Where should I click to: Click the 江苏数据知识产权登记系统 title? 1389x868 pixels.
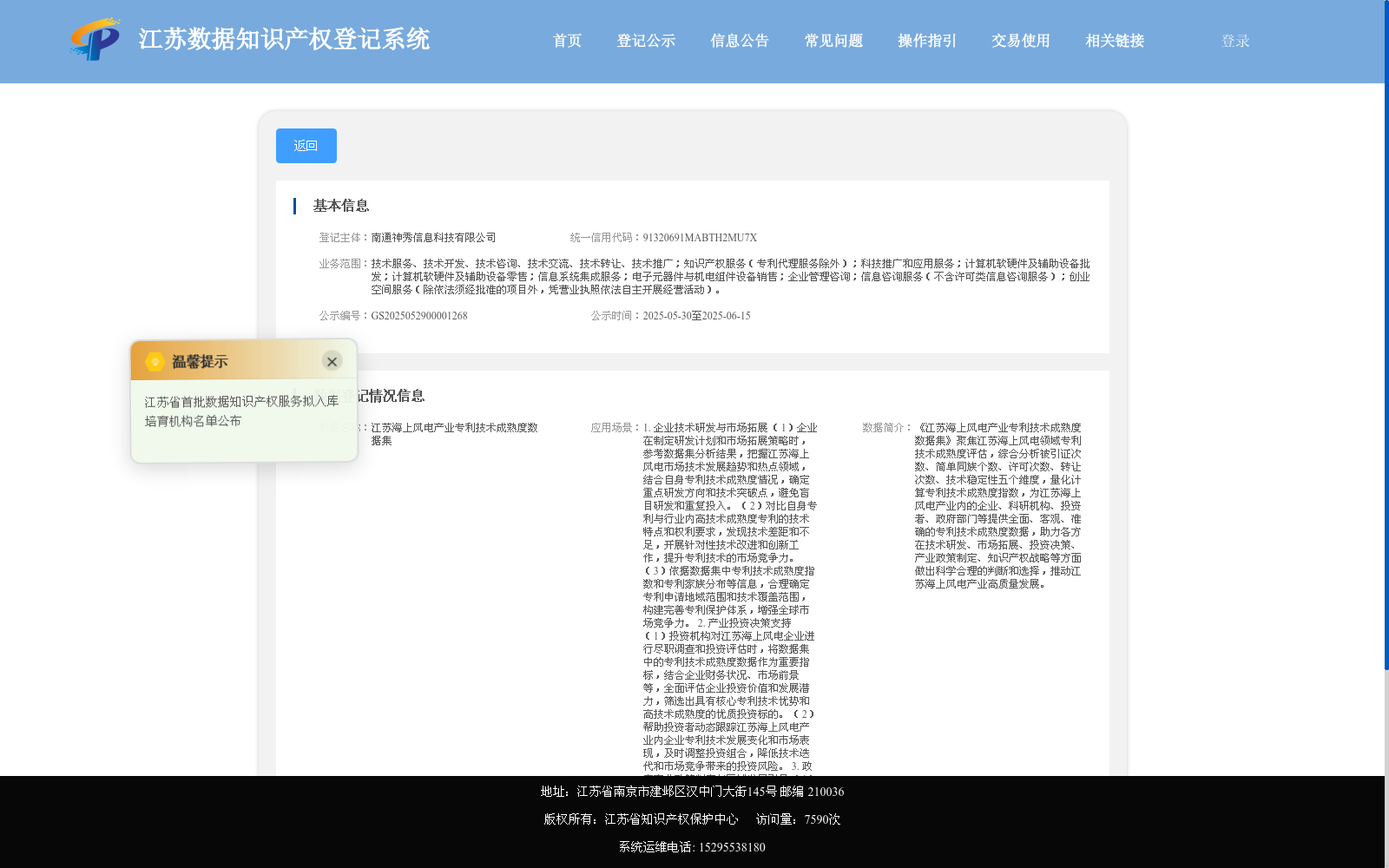coord(284,39)
